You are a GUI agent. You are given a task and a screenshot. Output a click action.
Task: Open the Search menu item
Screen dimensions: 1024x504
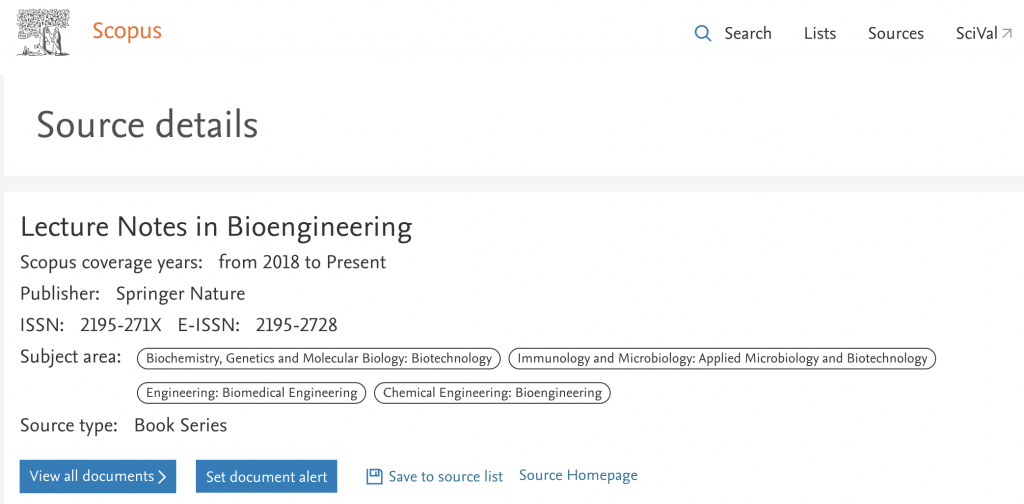[x=747, y=34]
